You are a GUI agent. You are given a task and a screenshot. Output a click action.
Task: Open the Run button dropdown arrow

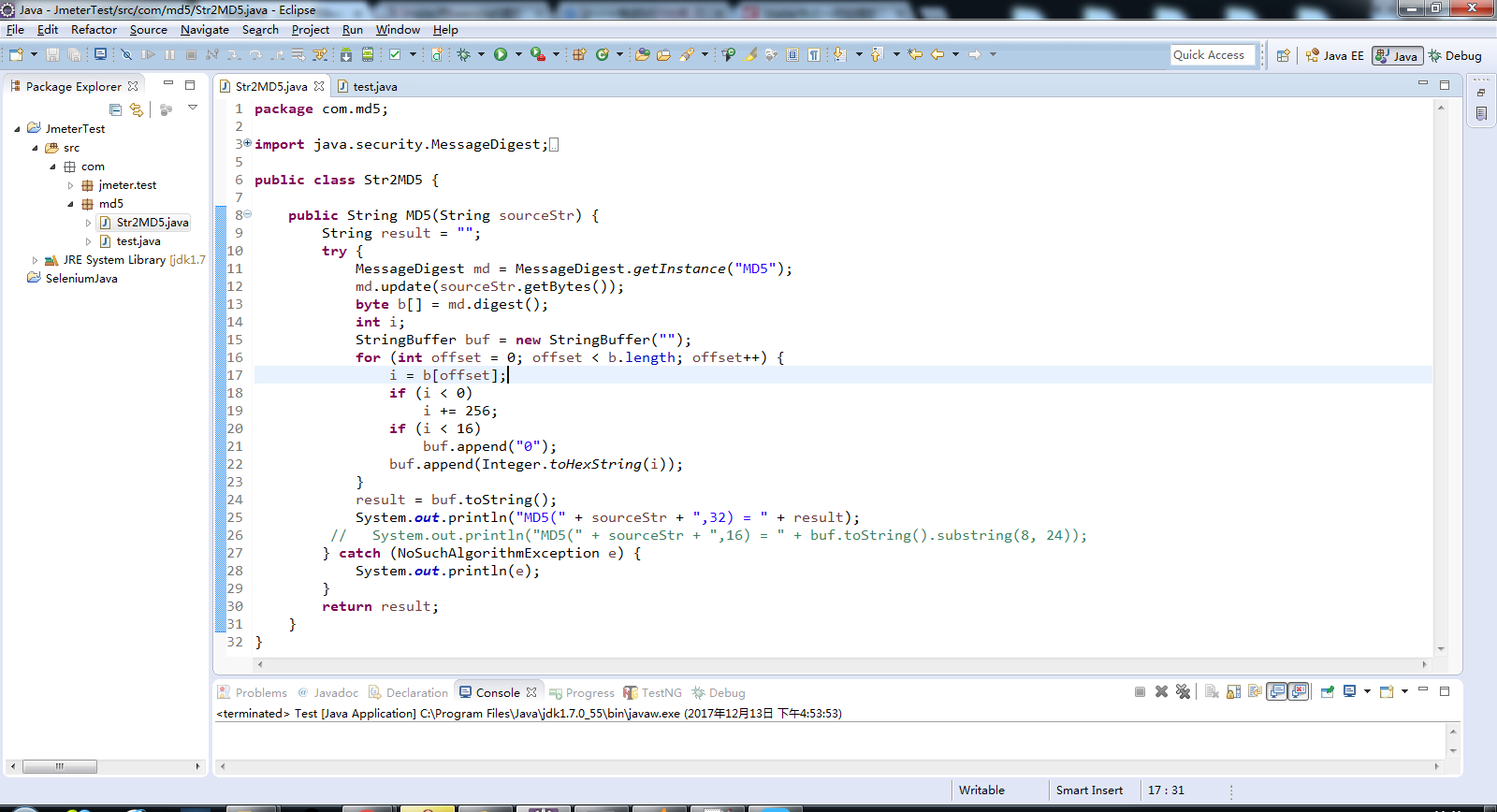(x=518, y=54)
